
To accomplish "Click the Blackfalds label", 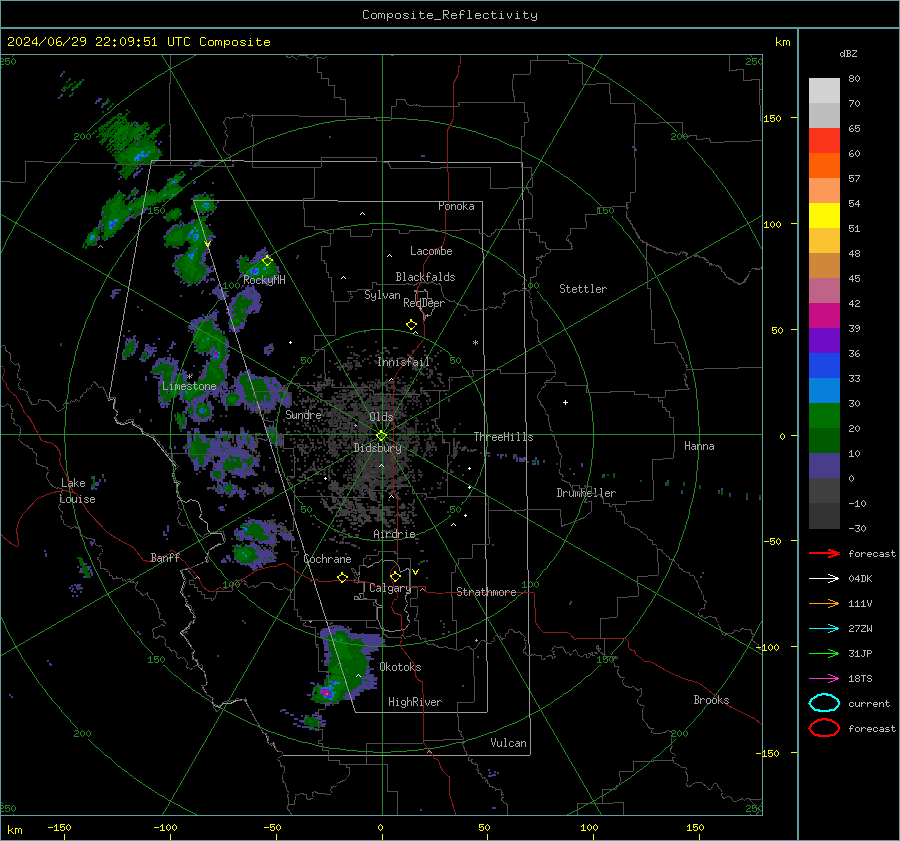I will tap(425, 277).
